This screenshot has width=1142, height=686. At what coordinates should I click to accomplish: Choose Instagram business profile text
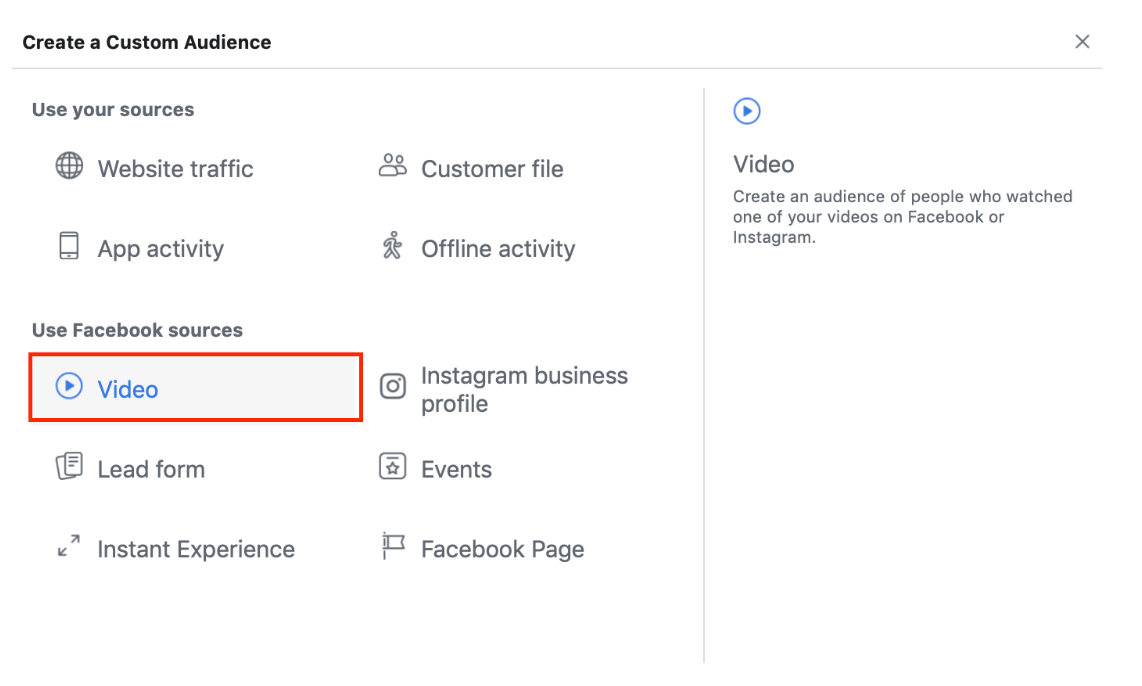pos(524,390)
